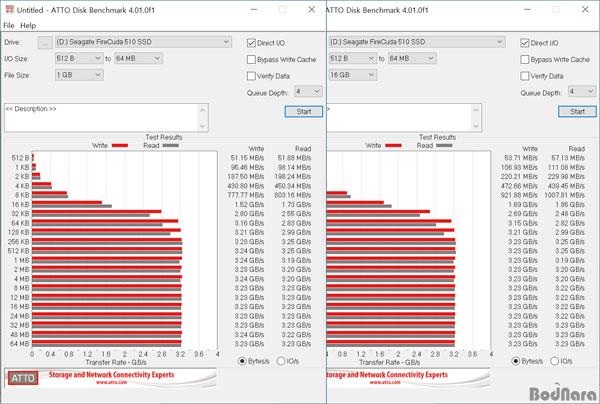
Task: Select Bytes/s radio button in left window
Action: click(242, 361)
